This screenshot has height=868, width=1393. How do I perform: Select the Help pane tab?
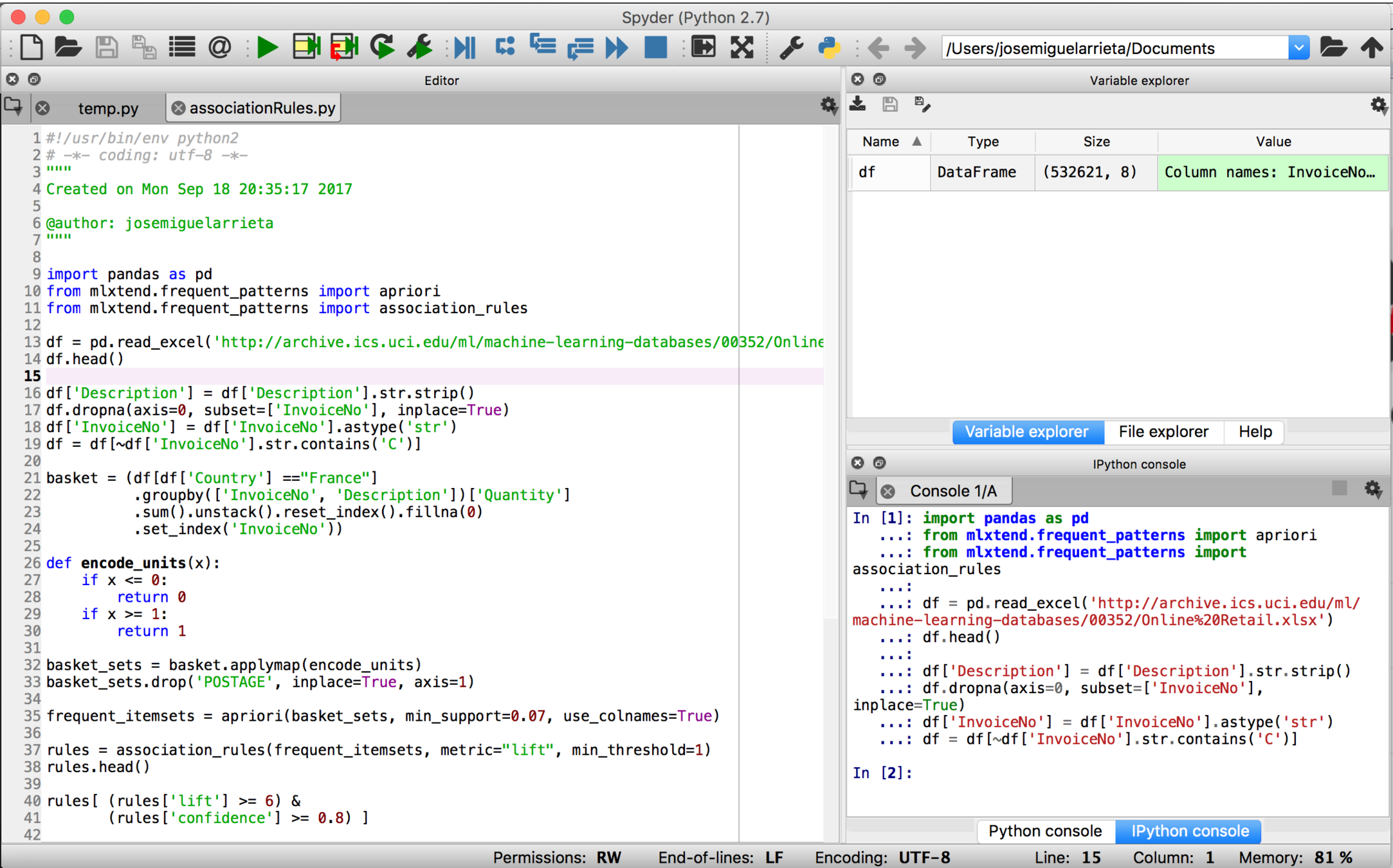[1255, 432]
